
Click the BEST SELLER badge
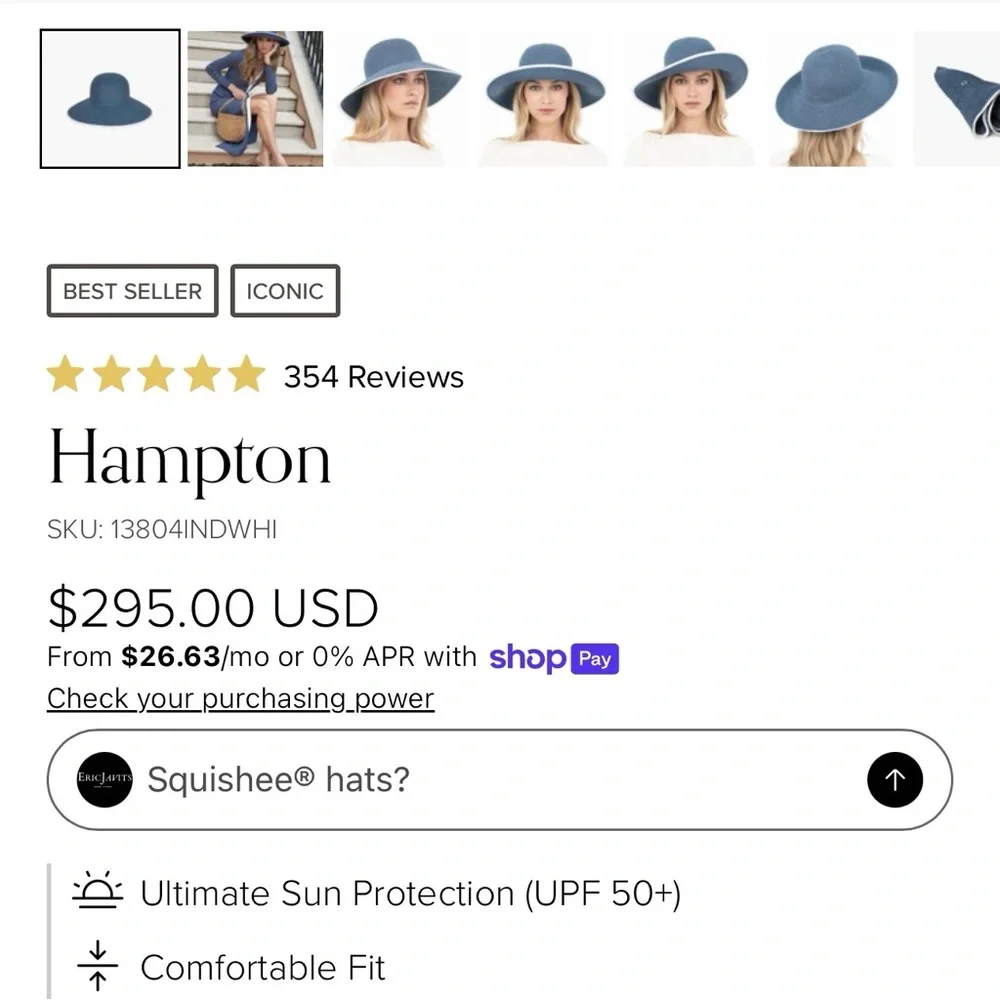point(132,291)
